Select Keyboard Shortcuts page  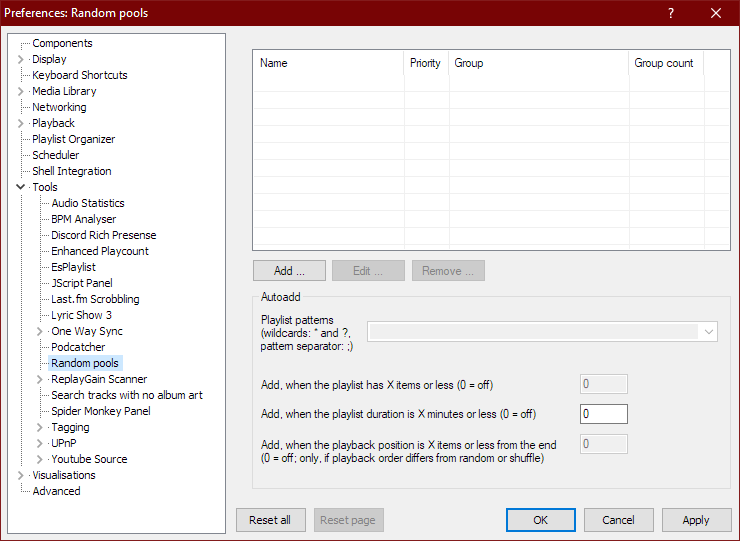(x=80, y=76)
